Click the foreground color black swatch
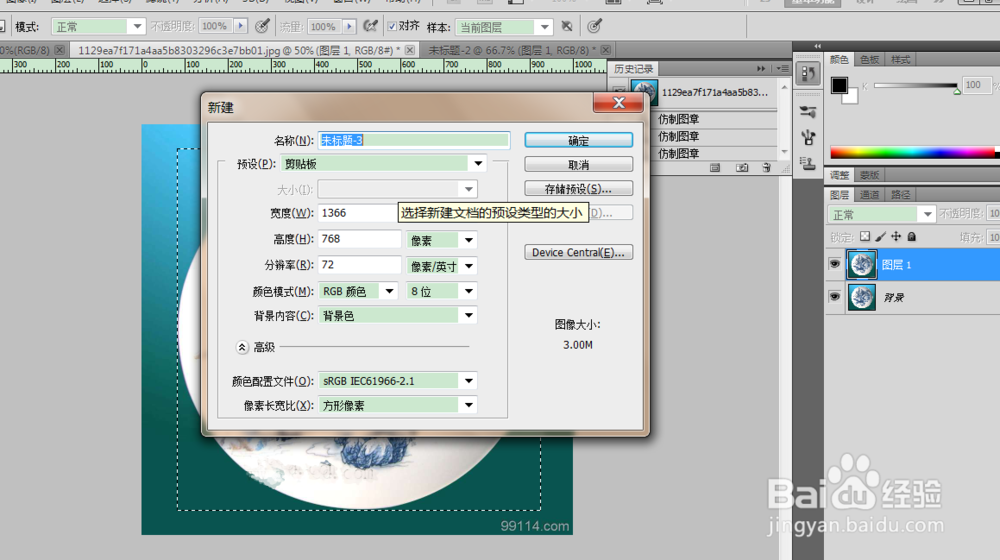 tap(839, 85)
